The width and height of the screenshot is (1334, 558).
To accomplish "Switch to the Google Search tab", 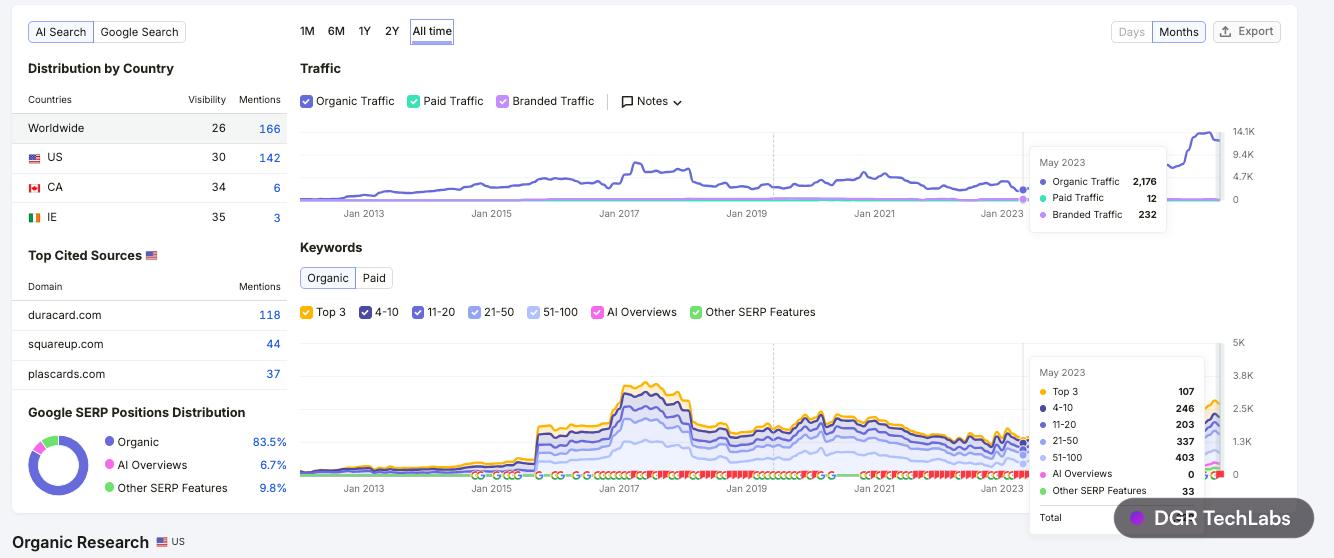I will 139,32.
